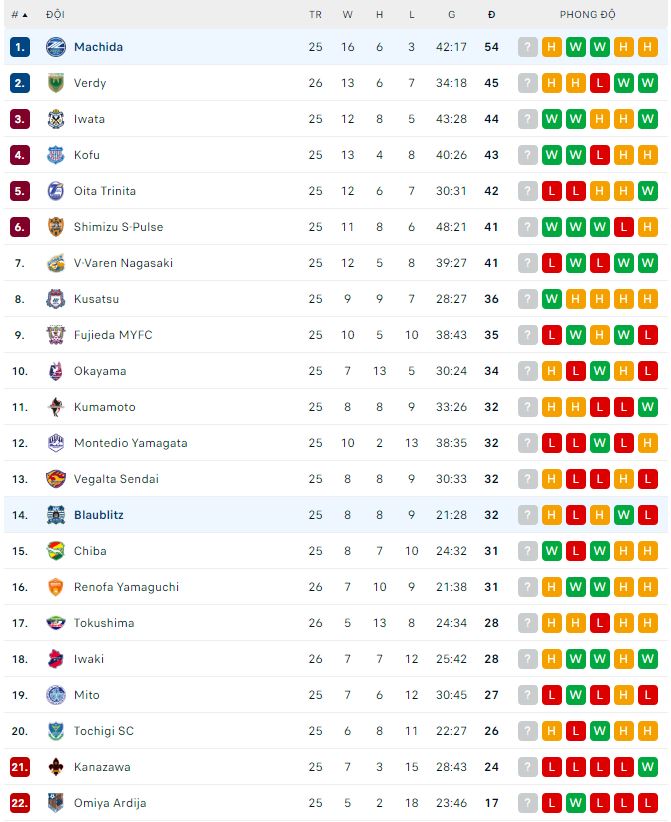Click the Verdy team crest icon
671x822 pixels.
[56, 83]
